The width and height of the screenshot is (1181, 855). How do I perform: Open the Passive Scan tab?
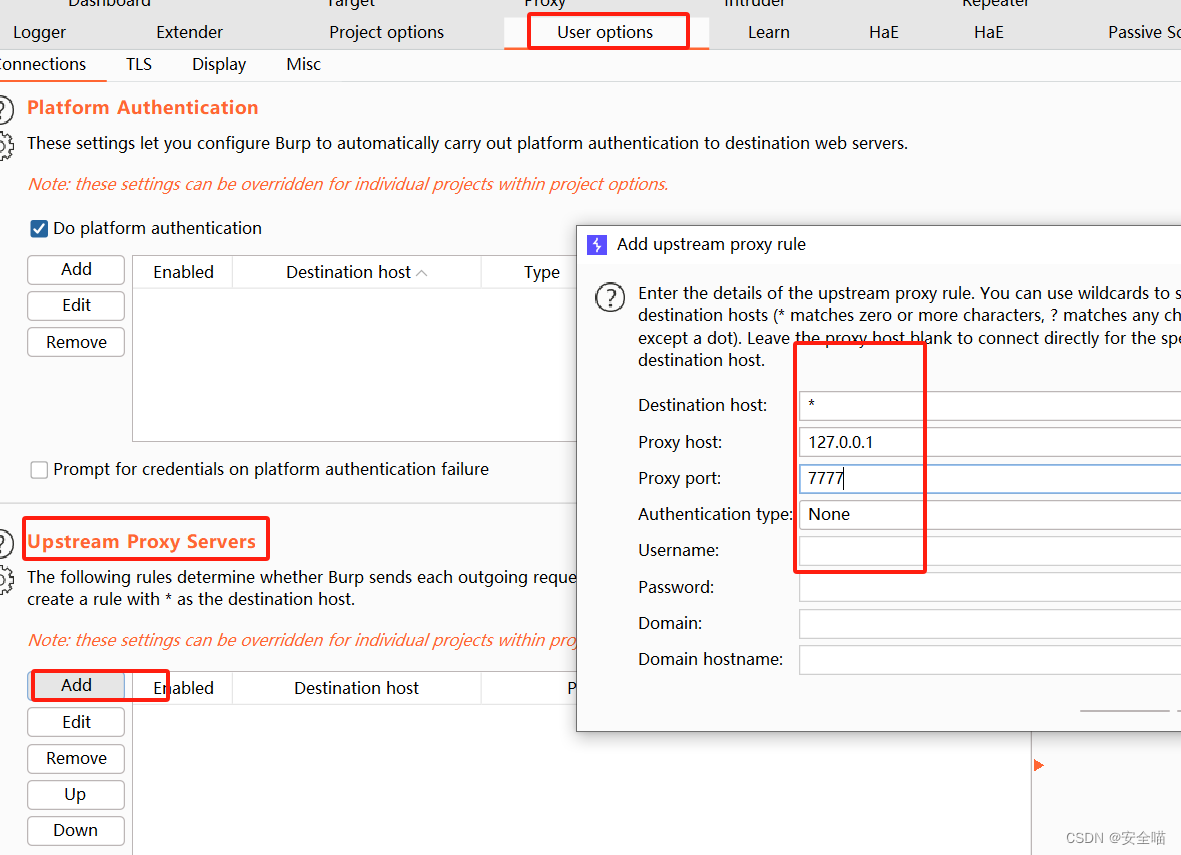(1143, 32)
